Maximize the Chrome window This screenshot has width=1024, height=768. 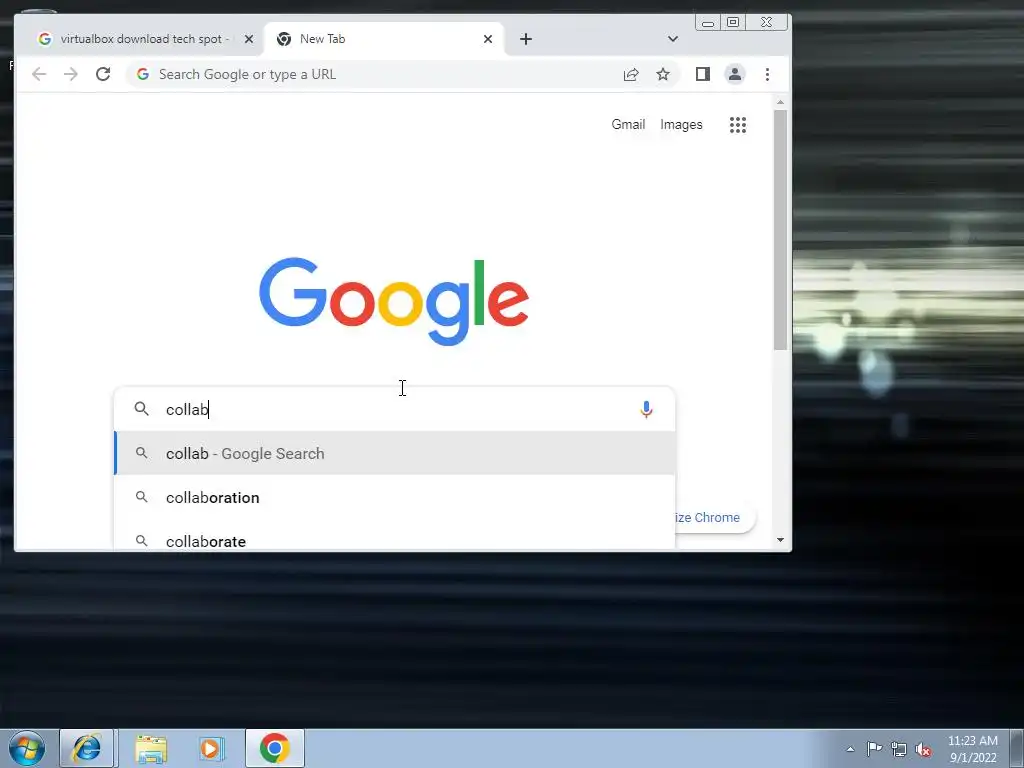(x=733, y=23)
